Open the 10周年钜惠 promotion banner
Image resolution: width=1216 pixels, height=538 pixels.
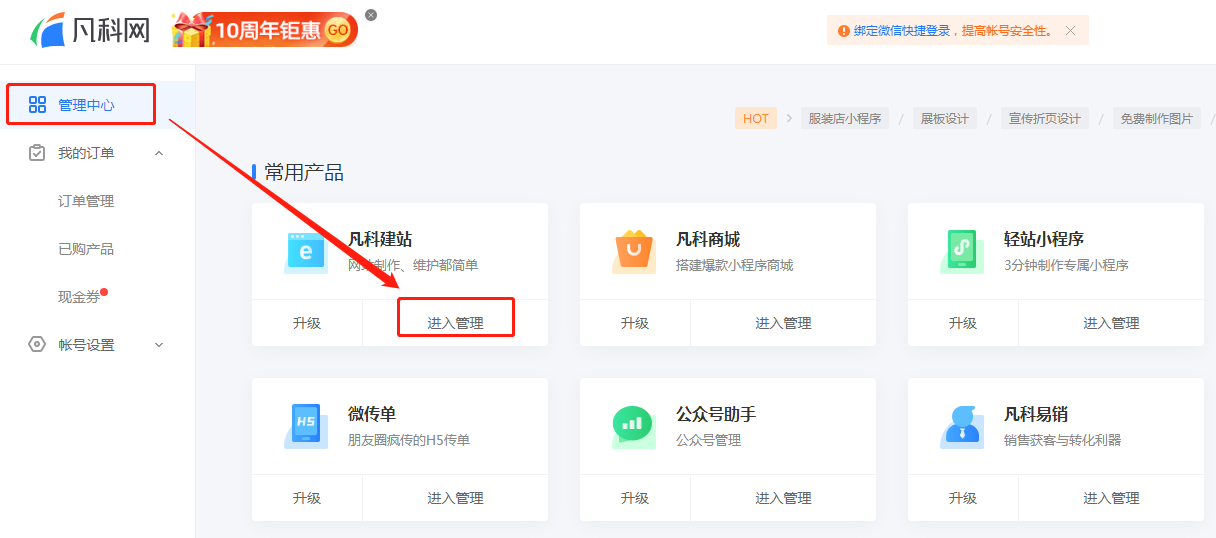[264, 30]
